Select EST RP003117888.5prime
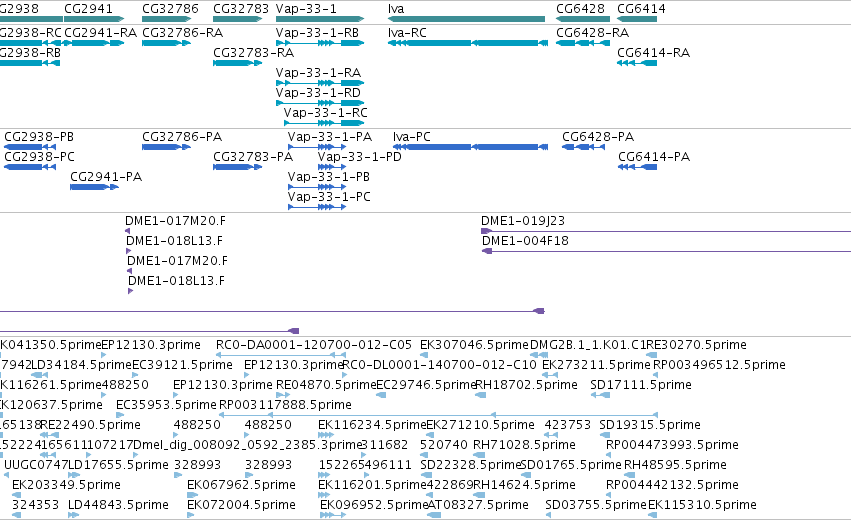Viewport: 851px width, 520px height. [285, 405]
